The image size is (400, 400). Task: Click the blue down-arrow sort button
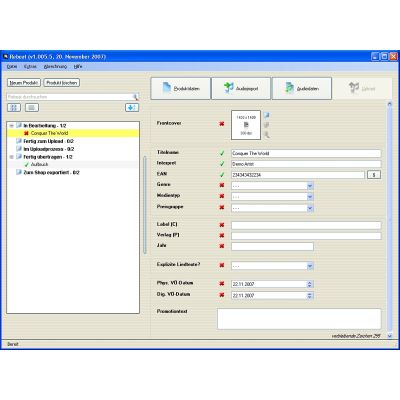click(x=132, y=108)
